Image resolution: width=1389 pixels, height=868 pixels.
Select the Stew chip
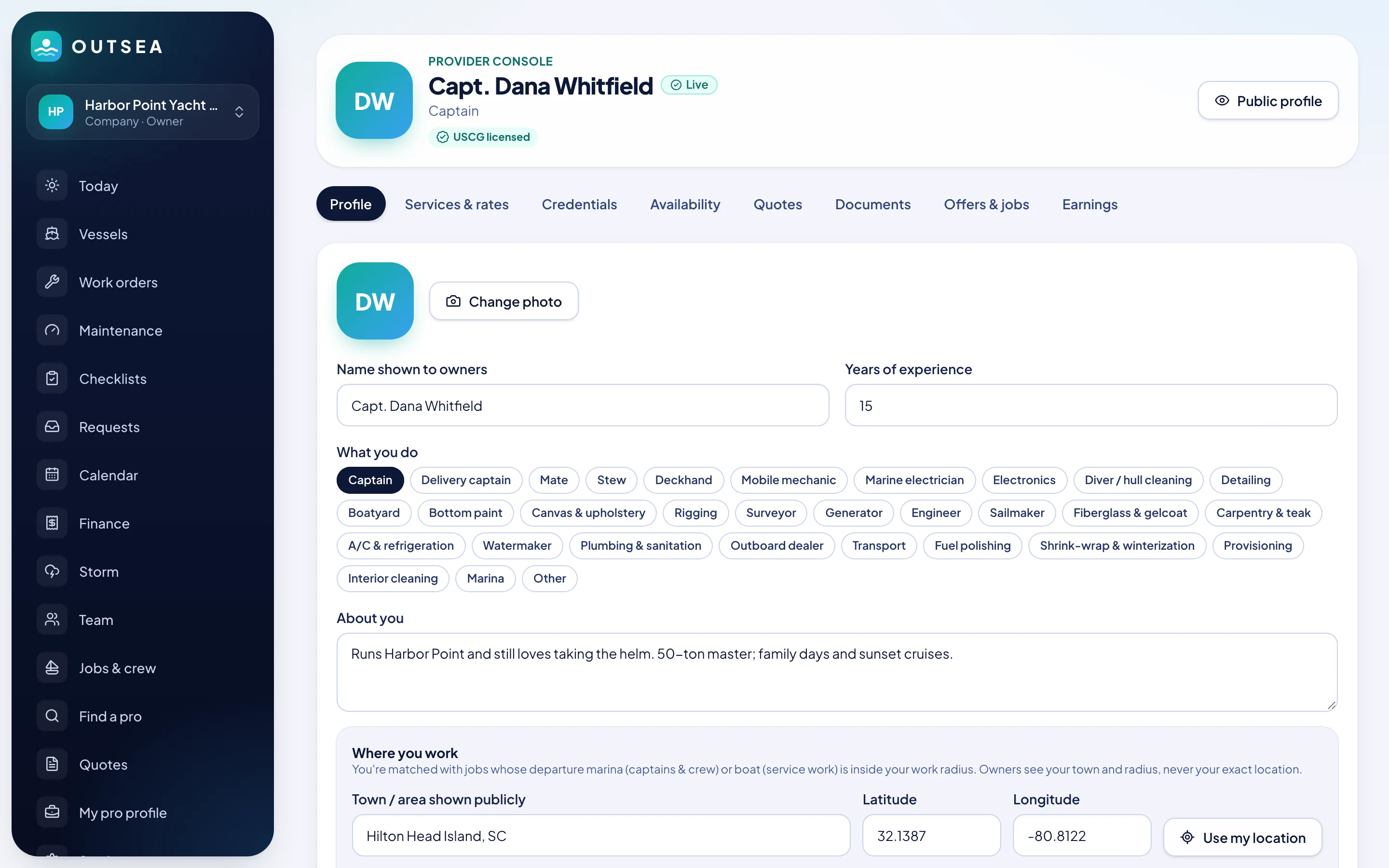611,480
